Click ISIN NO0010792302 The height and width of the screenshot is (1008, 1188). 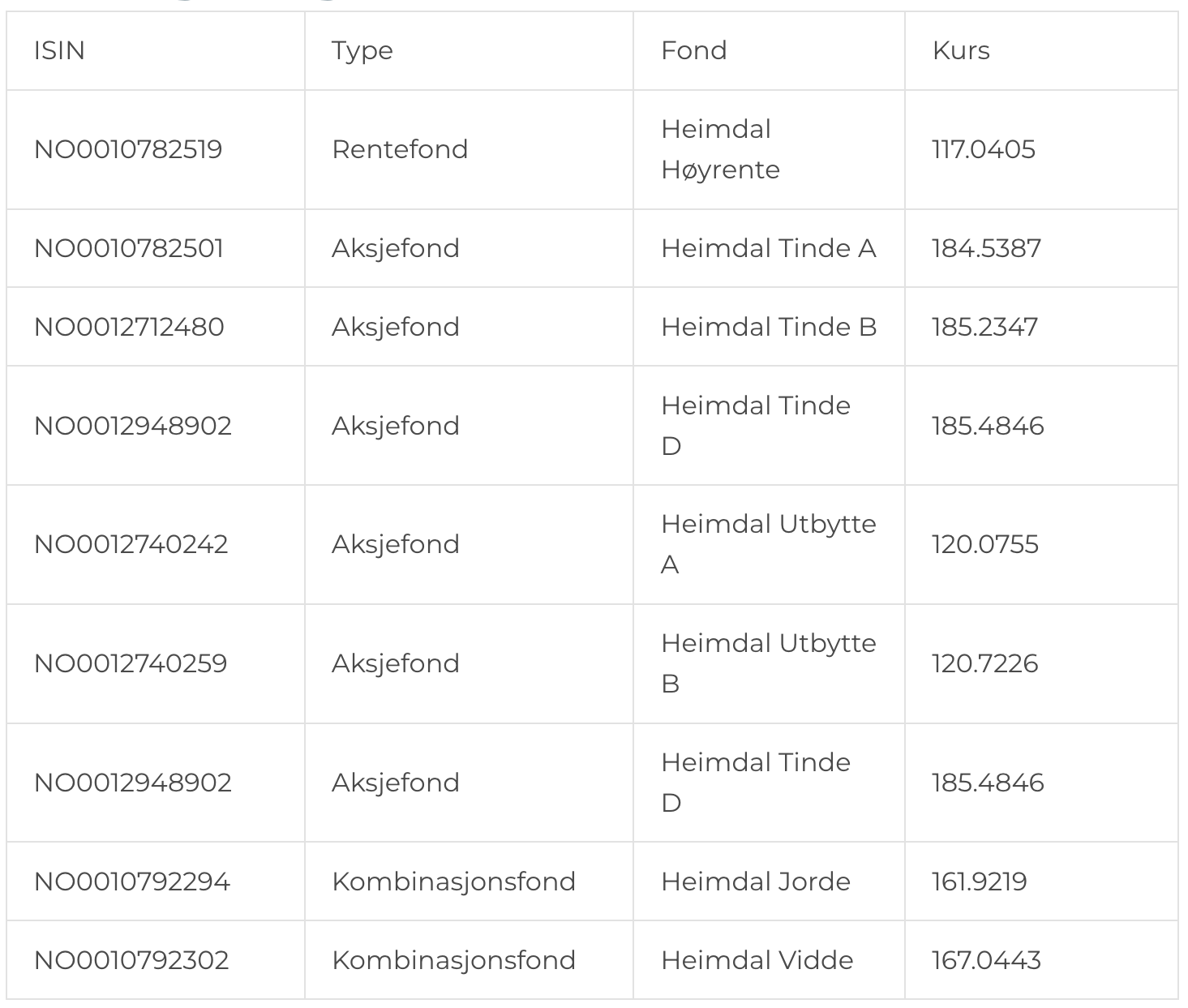pos(131,960)
